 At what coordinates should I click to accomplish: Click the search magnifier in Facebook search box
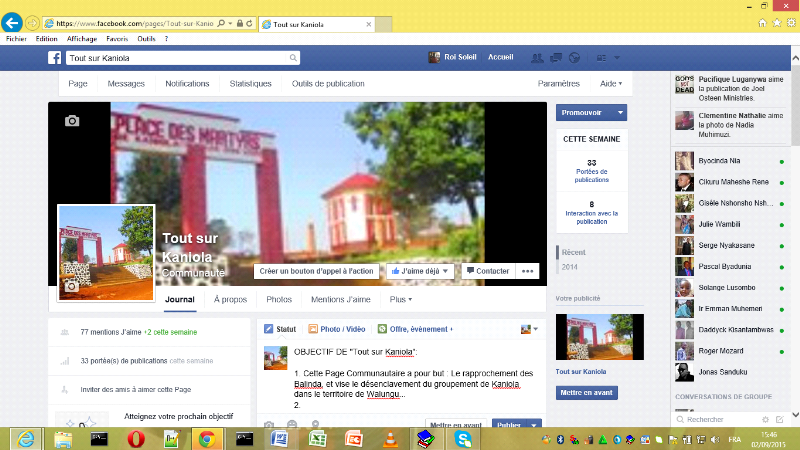(x=293, y=58)
